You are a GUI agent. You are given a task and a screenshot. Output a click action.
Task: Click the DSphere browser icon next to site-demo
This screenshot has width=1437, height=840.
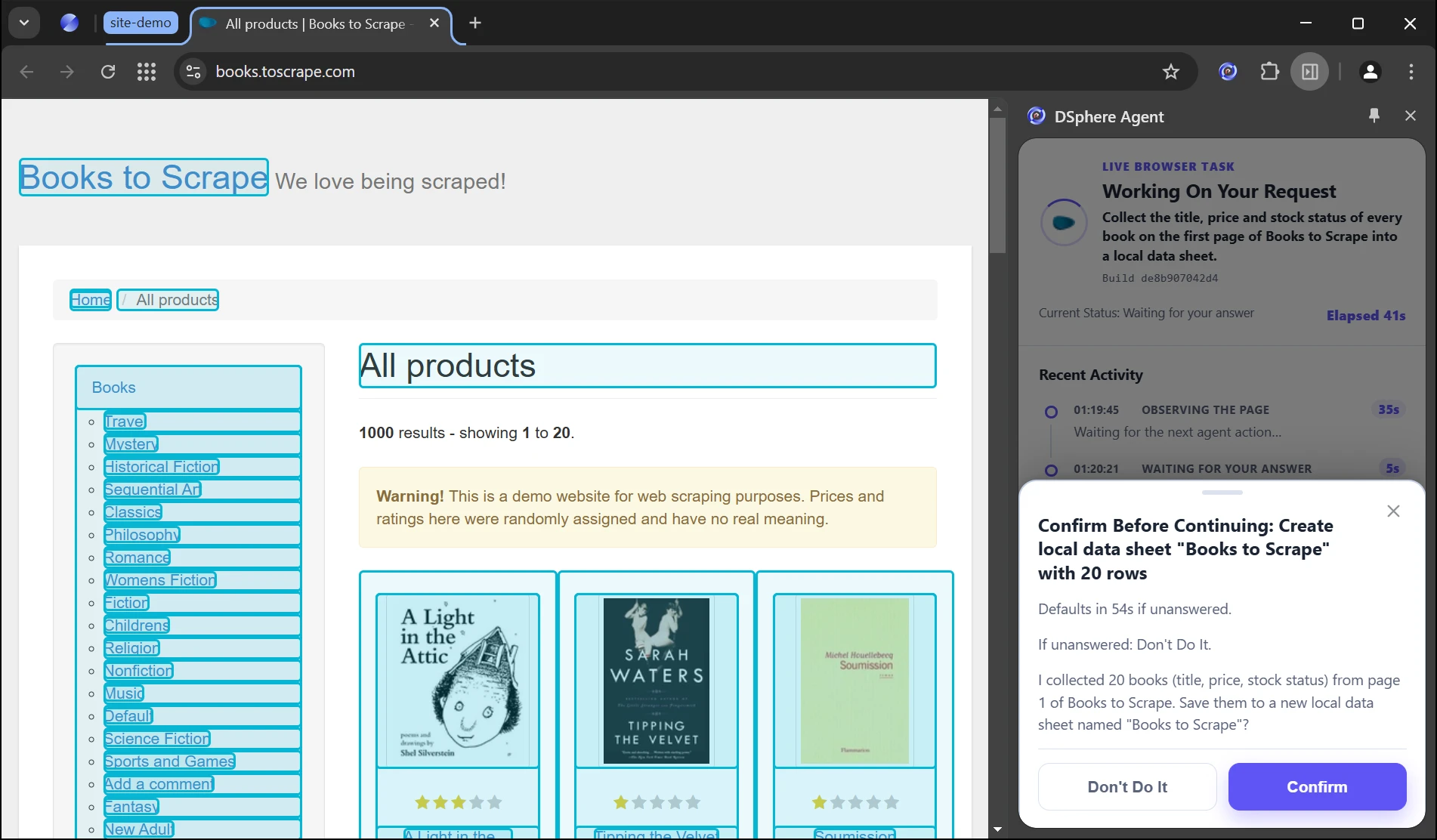[70, 23]
